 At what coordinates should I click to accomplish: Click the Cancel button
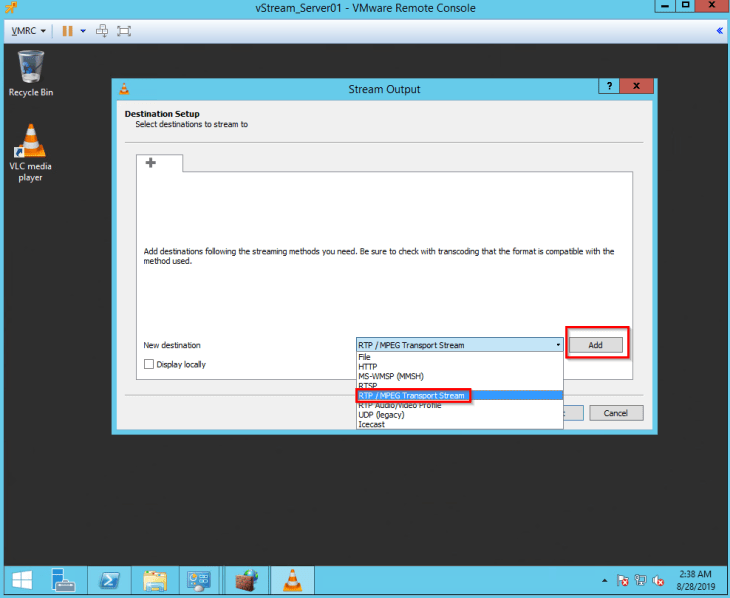pyautogui.click(x=615, y=413)
